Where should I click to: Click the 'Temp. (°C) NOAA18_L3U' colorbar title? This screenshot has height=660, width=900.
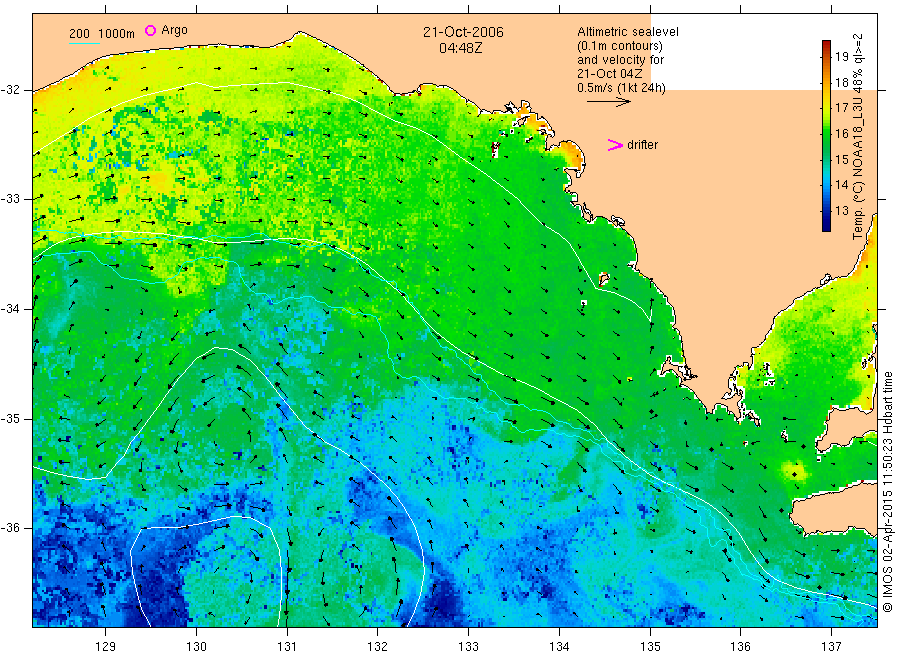point(858,169)
